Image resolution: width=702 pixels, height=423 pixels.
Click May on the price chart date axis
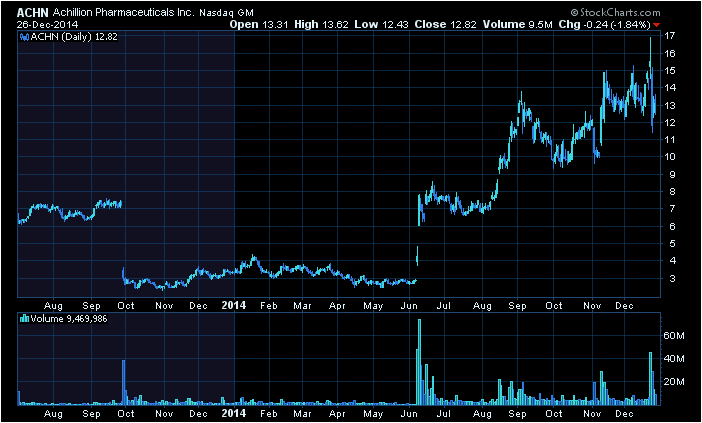(373, 306)
